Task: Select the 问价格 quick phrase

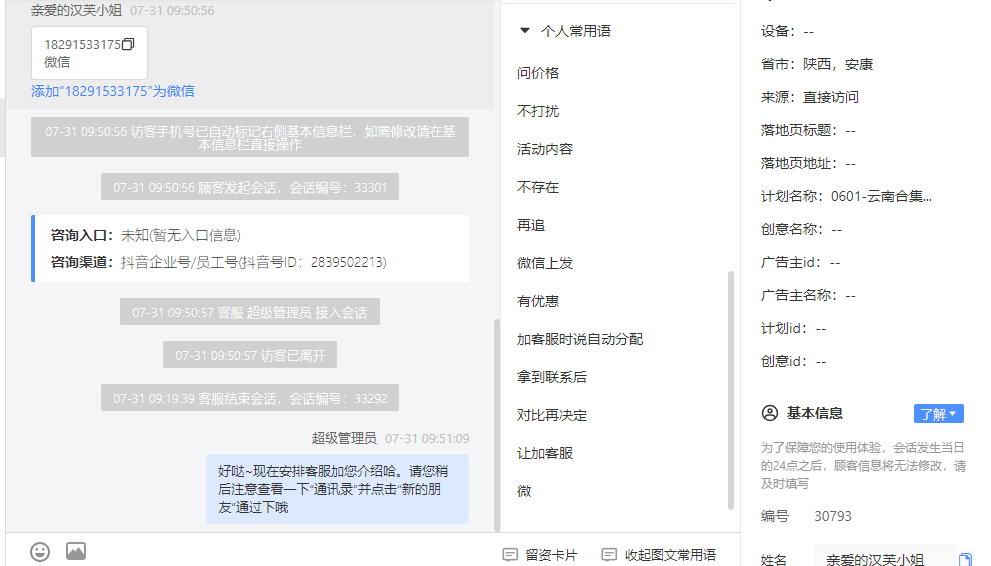Action: [x=538, y=73]
